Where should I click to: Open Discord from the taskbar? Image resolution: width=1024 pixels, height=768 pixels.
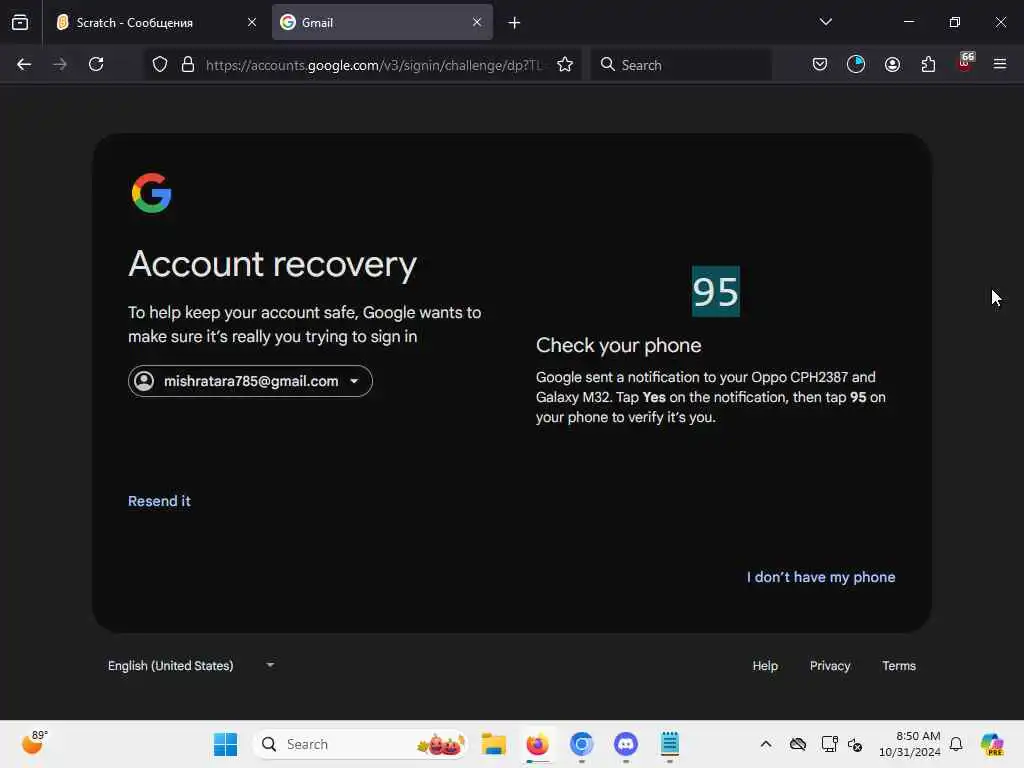(x=626, y=744)
